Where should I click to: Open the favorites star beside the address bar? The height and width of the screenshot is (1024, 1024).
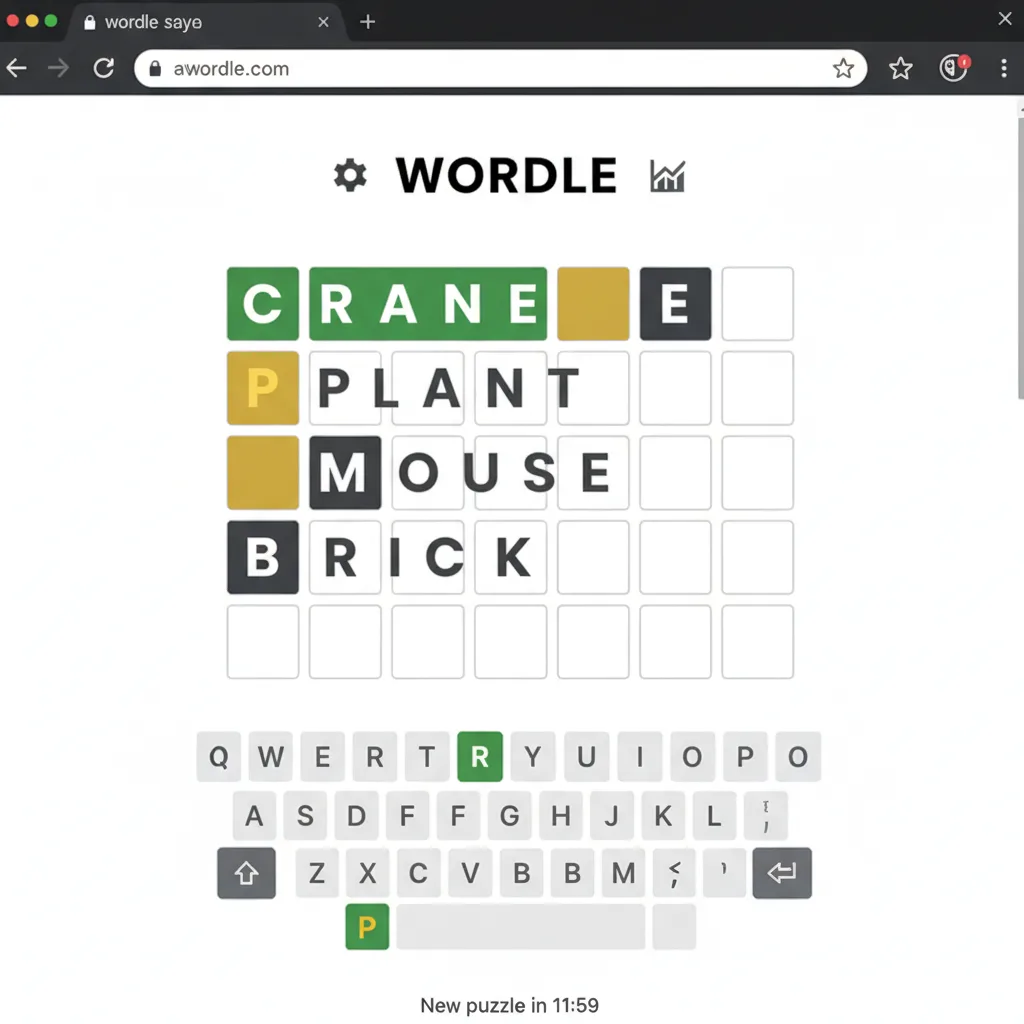901,68
